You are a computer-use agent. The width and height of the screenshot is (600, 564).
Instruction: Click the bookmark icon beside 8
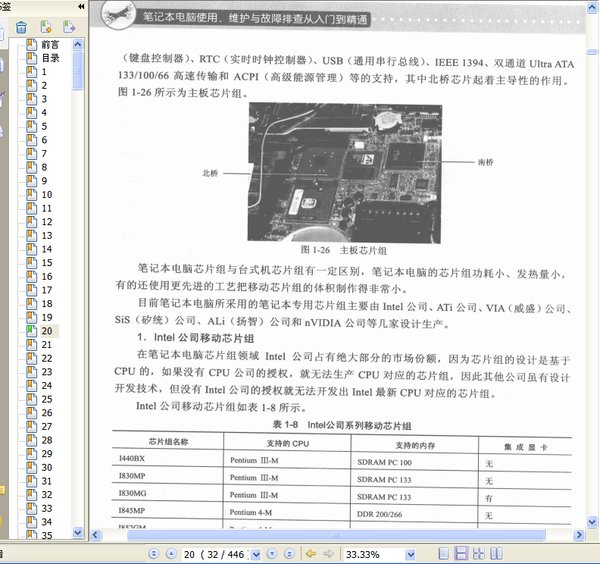click(x=32, y=167)
